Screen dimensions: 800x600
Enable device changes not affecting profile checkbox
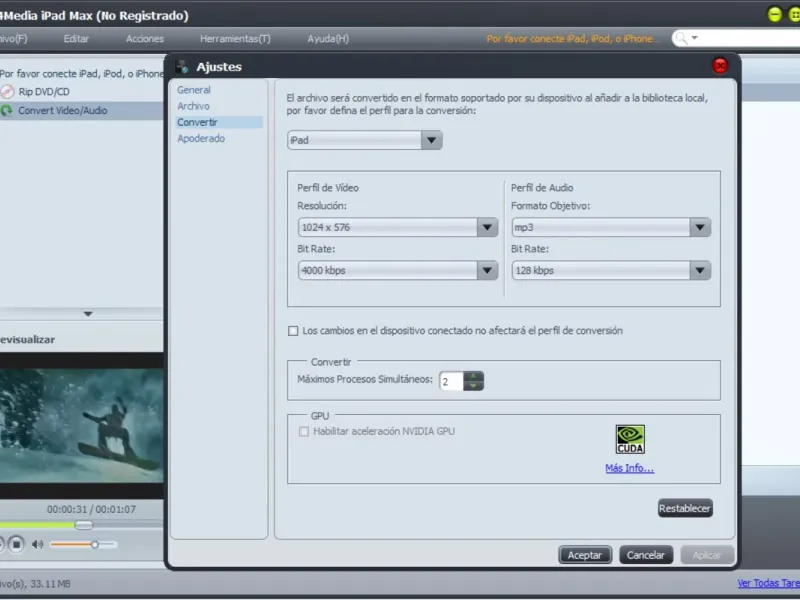pos(293,331)
